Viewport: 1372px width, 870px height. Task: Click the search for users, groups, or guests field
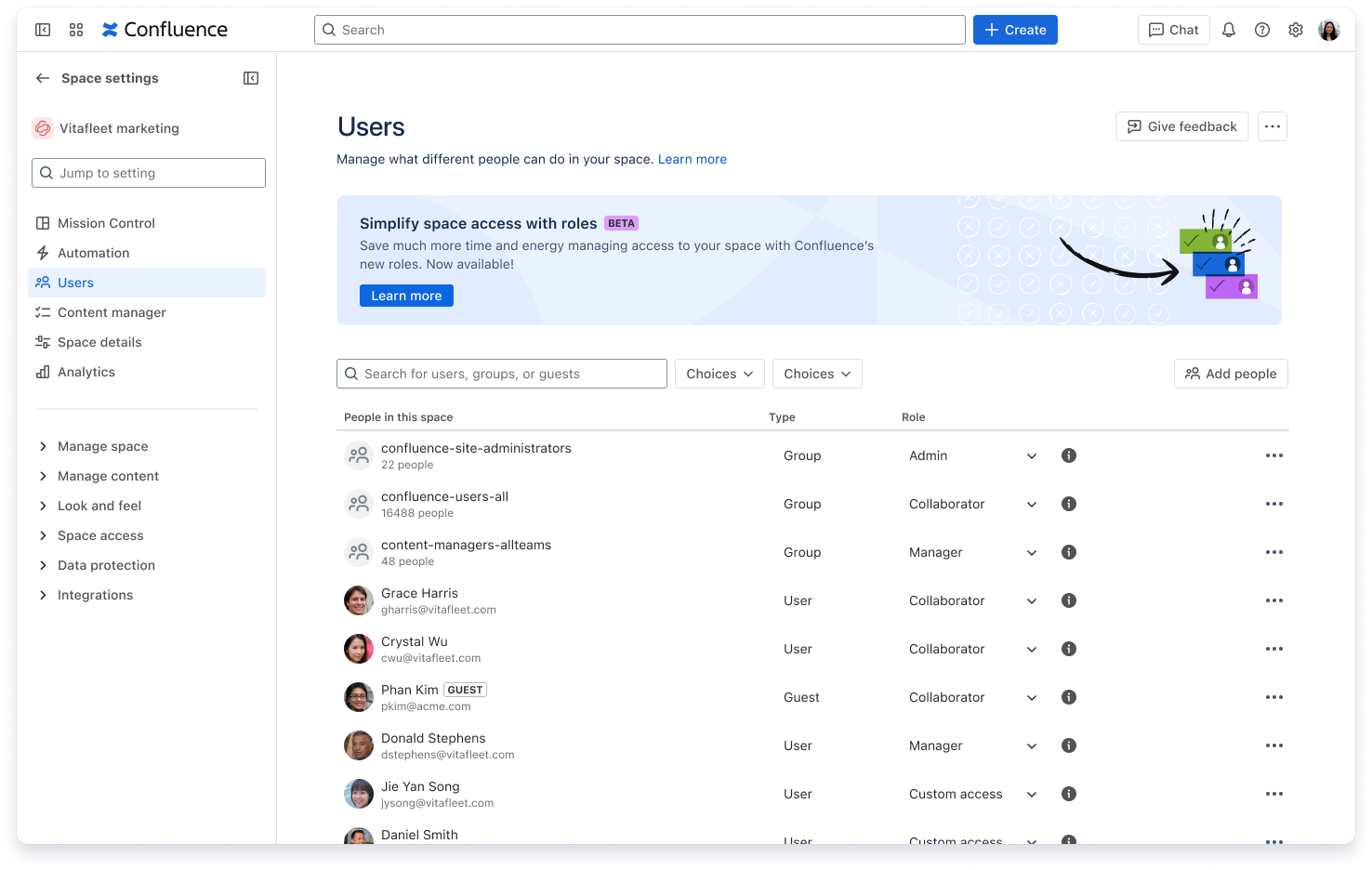pos(501,374)
